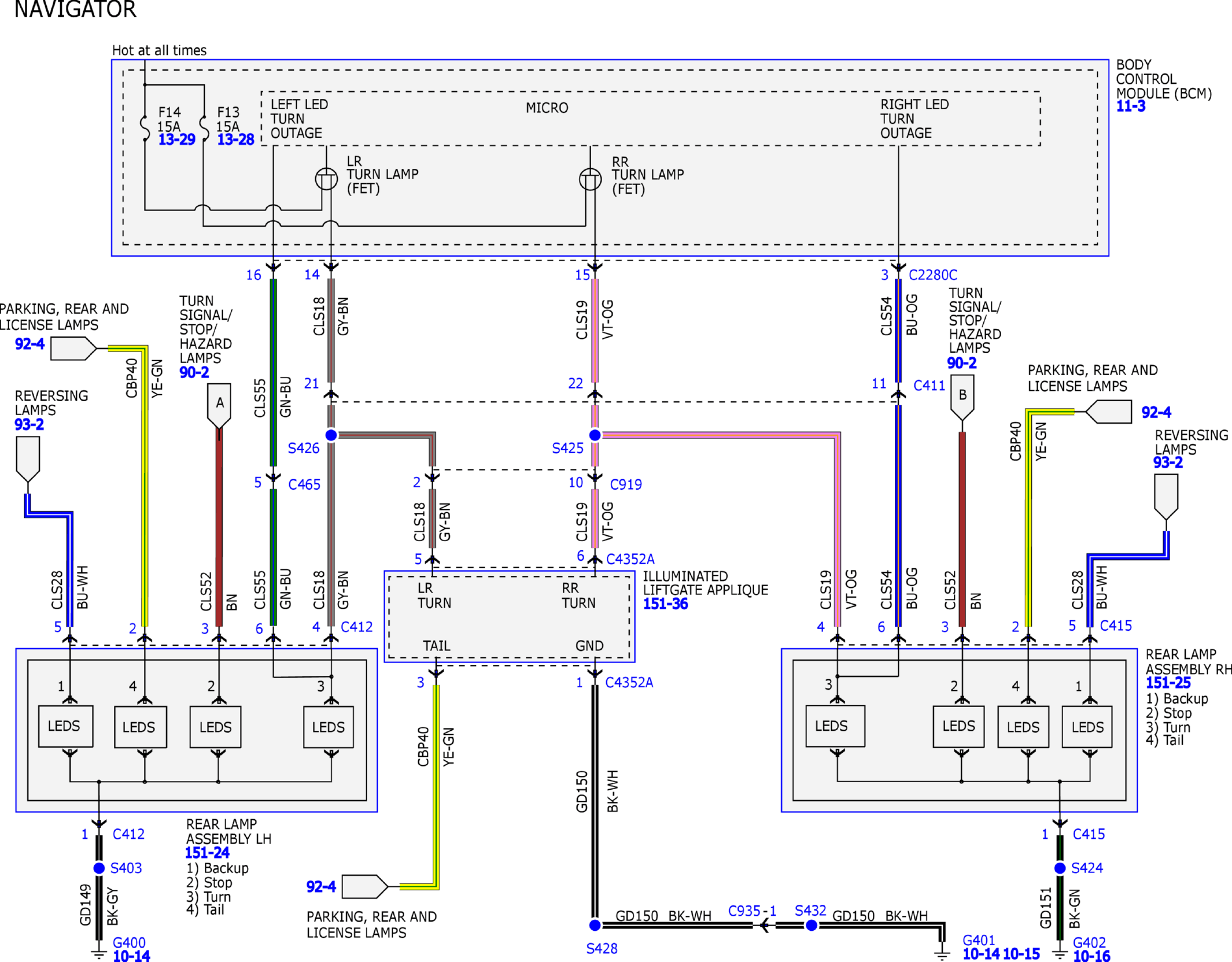Click the REAR LAMP ASSEMBLY RH label
This screenshot has height=962, width=1232.
[1189, 662]
